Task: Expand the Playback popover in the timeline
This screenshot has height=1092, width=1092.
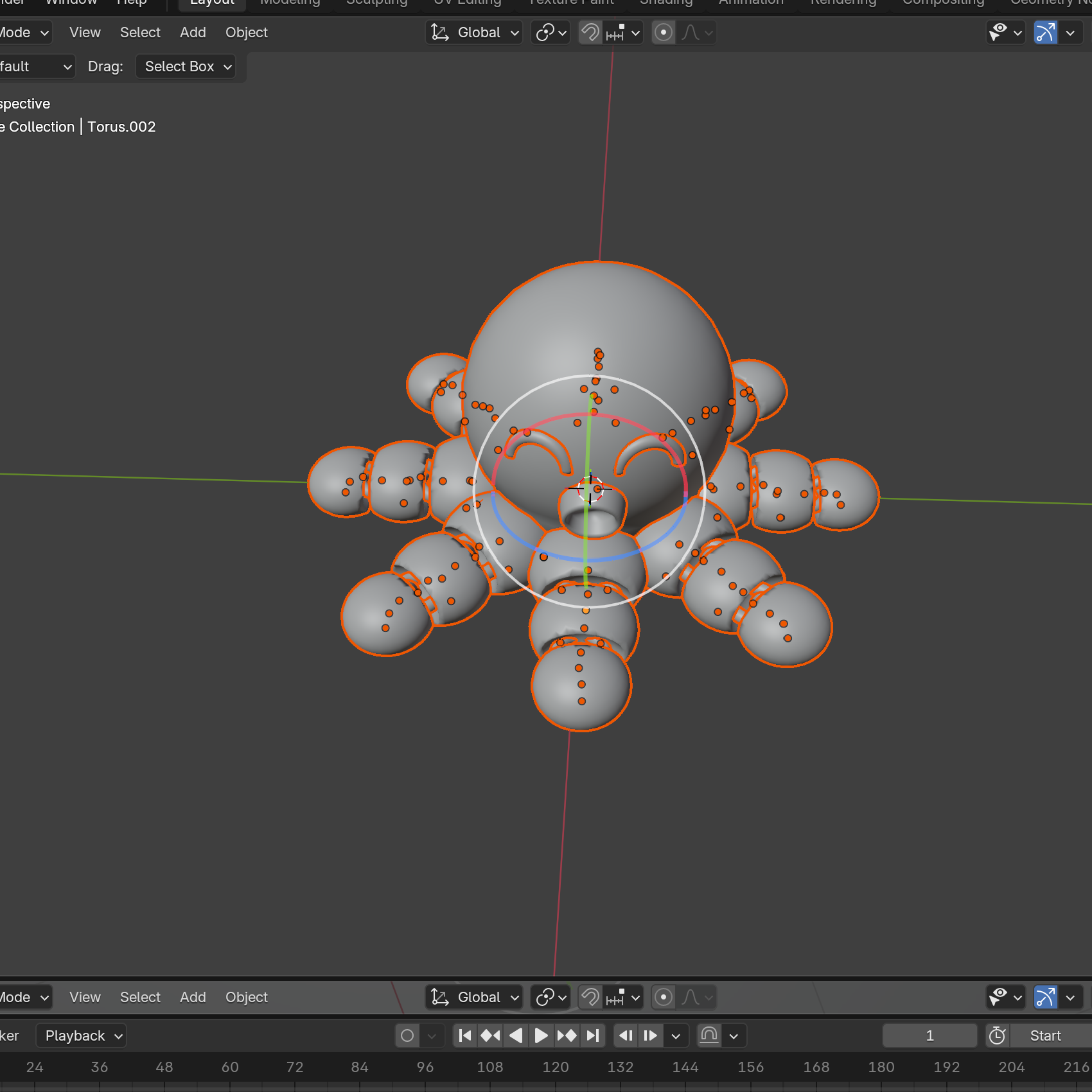Action: pos(82,1035)
